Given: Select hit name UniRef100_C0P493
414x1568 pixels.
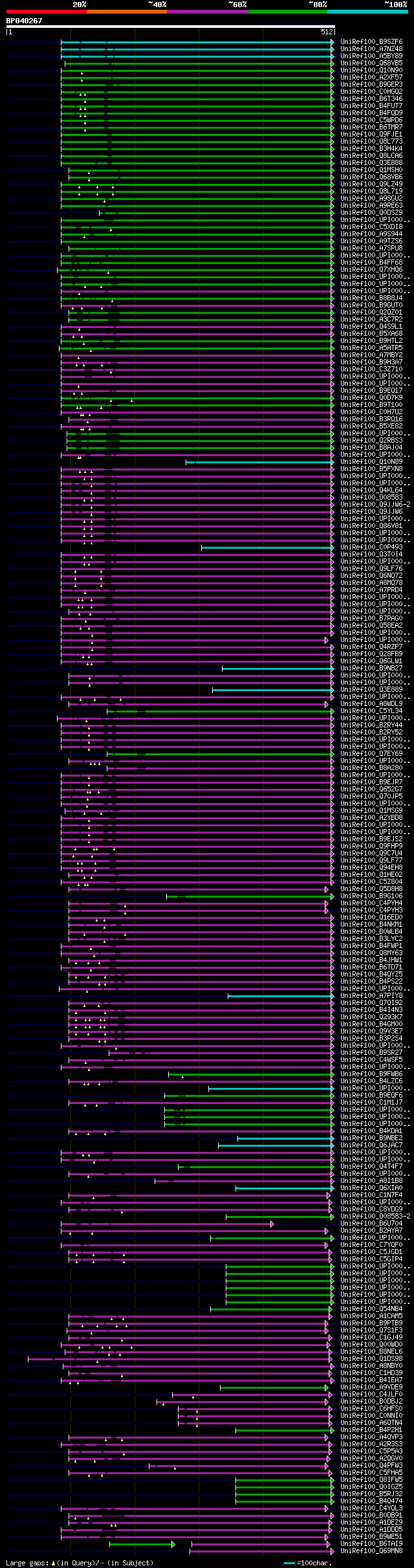Looking at the screenshot, I should 371,547.
